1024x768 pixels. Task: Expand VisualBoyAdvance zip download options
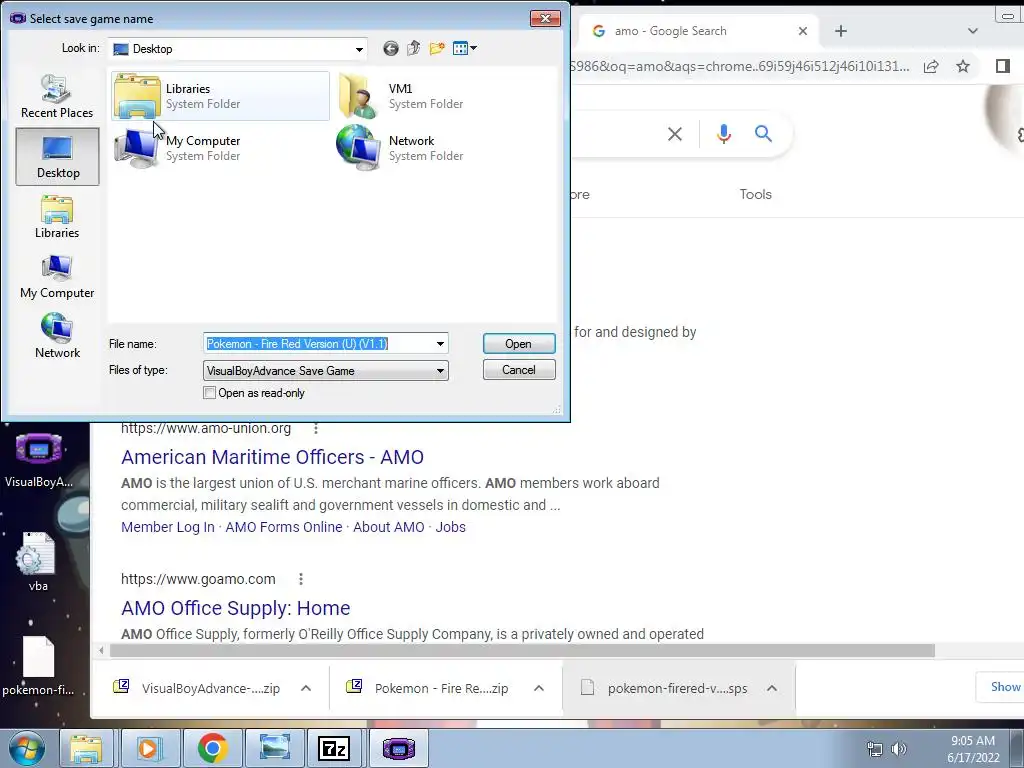[x=306, y=688]
